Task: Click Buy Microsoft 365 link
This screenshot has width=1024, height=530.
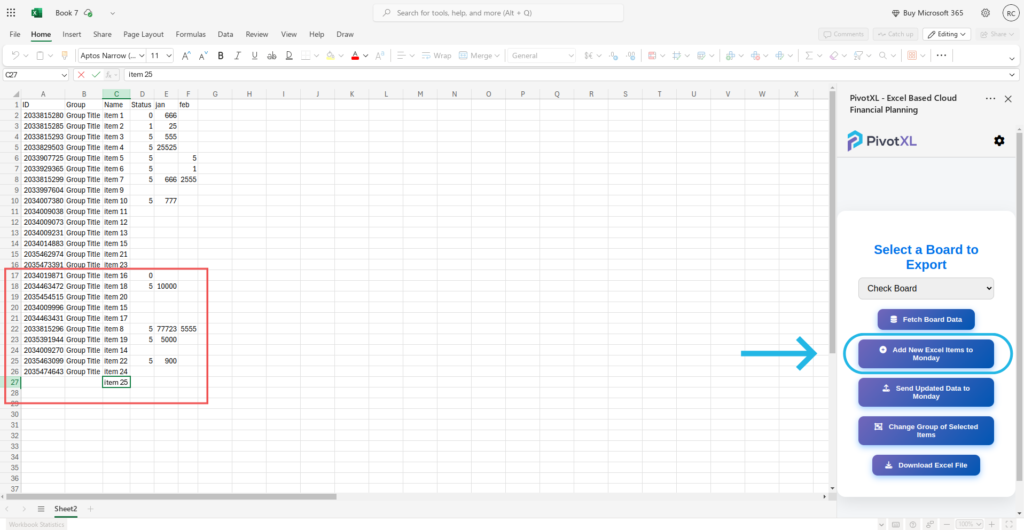Action: point(927,13)
